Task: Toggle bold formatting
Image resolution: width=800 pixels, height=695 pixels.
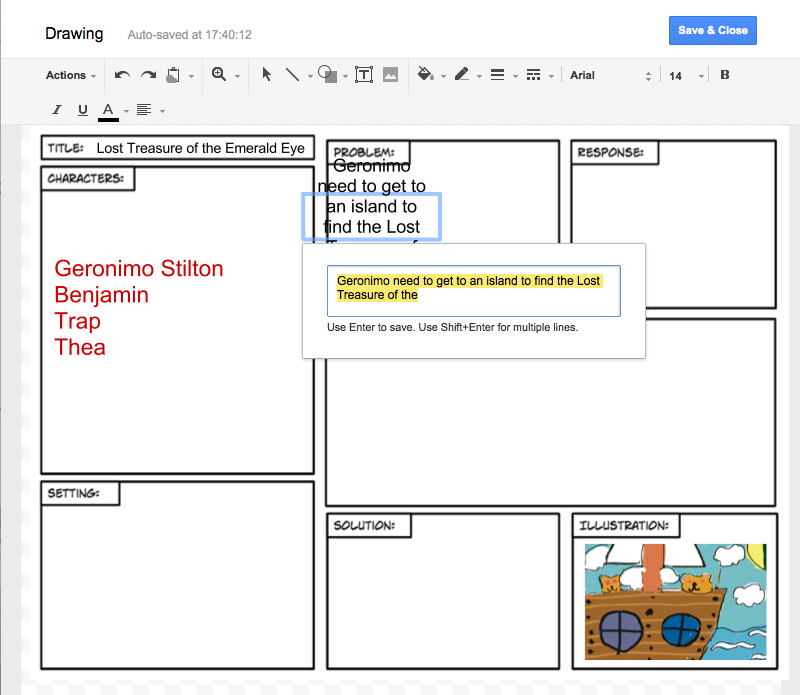Action: click(724, 74)
